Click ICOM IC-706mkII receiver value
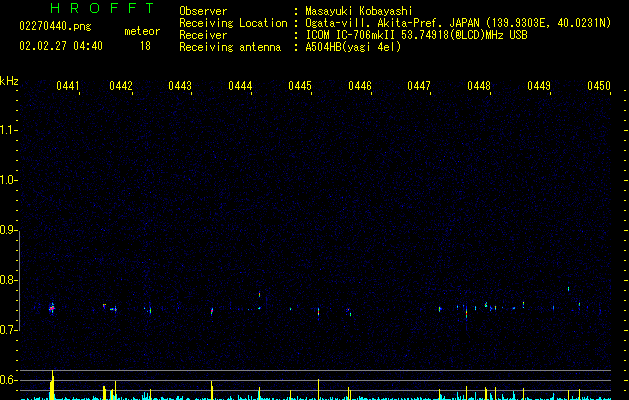The image size is (629, 400). pyautogui.click(x=416, y=35)
